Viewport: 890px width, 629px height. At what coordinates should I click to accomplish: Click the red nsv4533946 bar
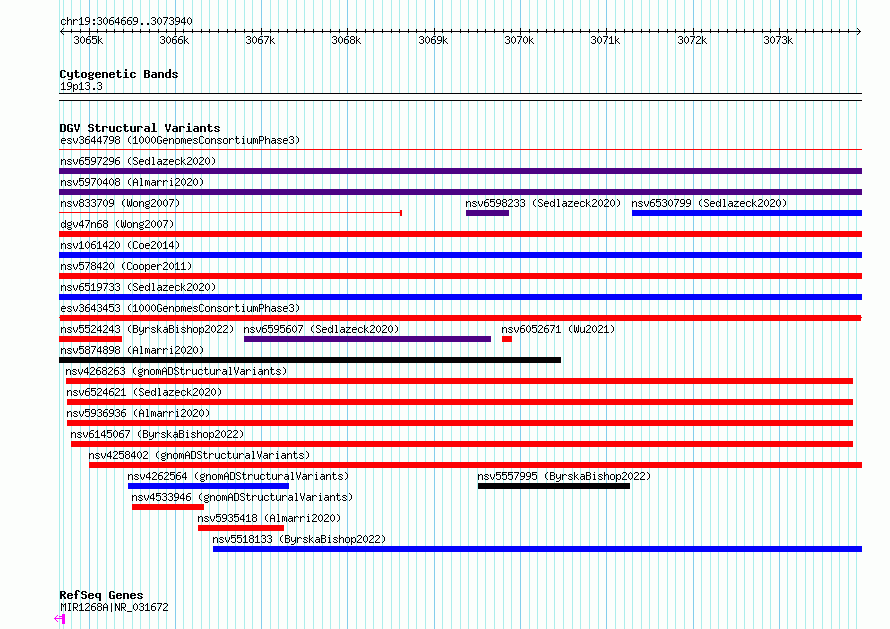(168, 507)
